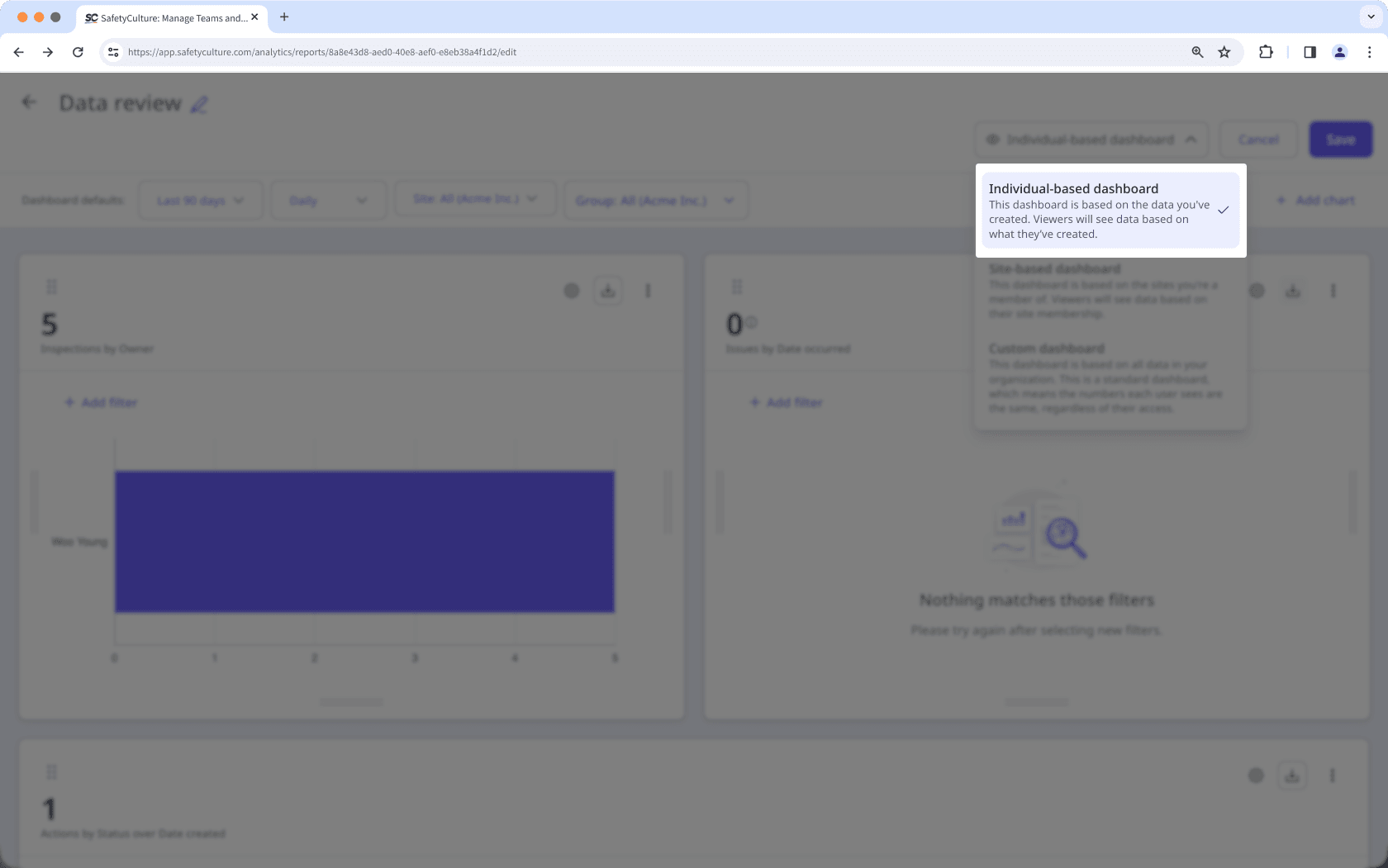Open the Last 90 days date range dropdown
The height and width of the screenshot is (868, 1388).
click(200, 199)
